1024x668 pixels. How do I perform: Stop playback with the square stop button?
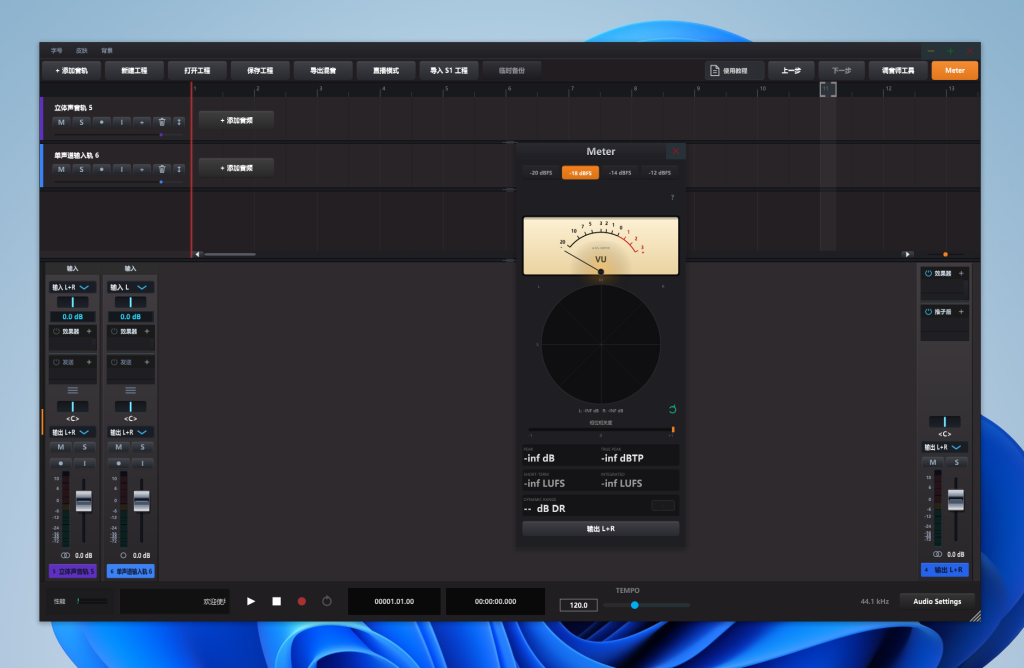click(x=276, y=601)
